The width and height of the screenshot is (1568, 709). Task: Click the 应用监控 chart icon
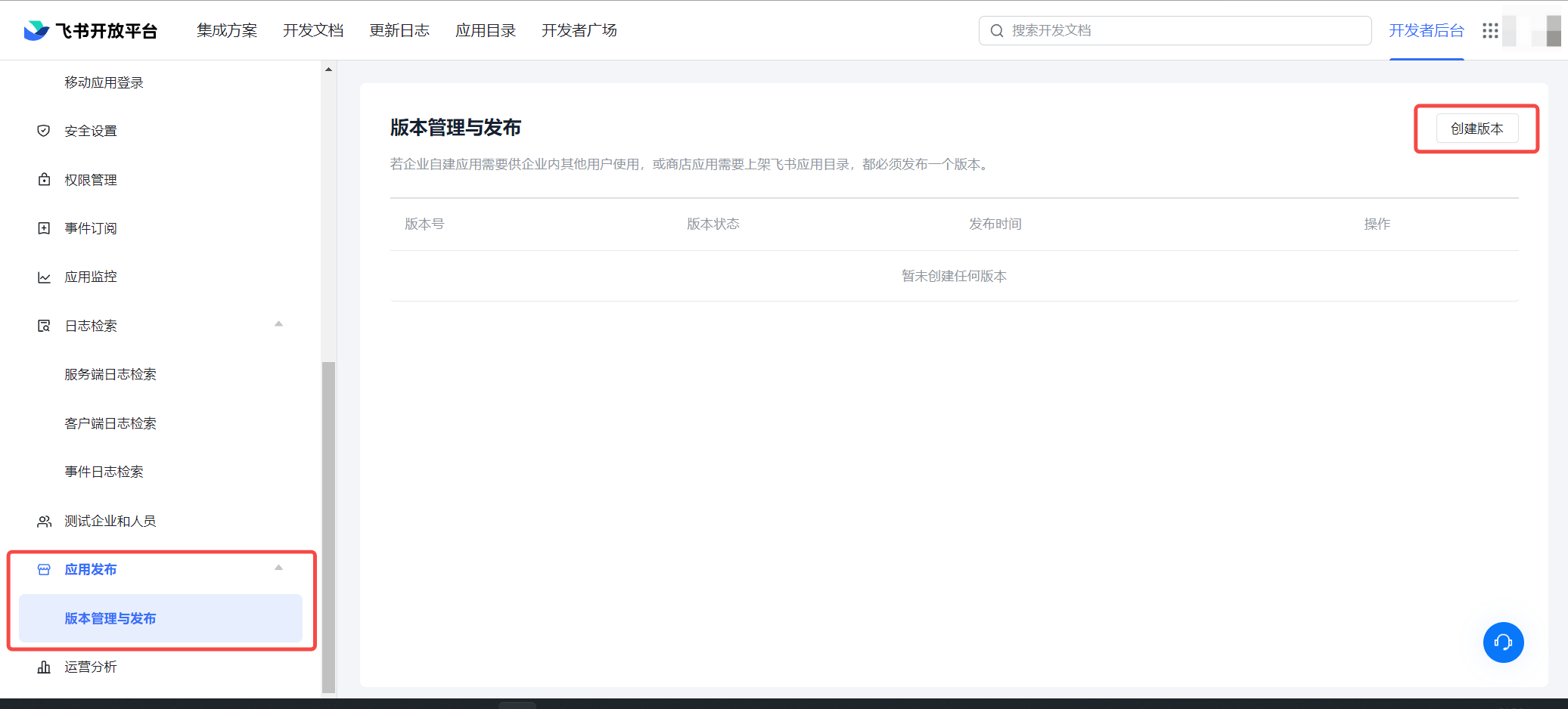pos(44,277)
